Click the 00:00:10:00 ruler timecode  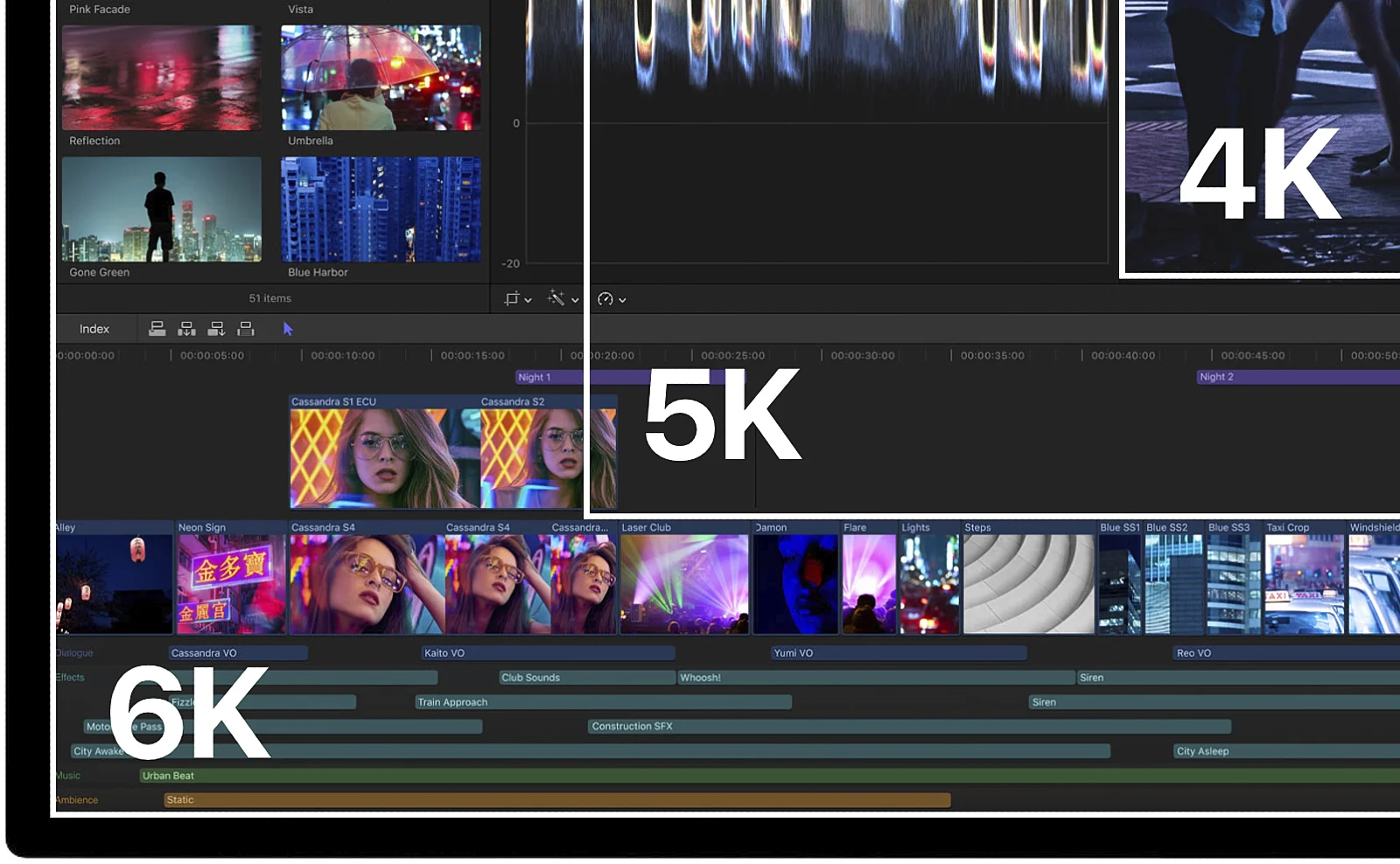343,356
